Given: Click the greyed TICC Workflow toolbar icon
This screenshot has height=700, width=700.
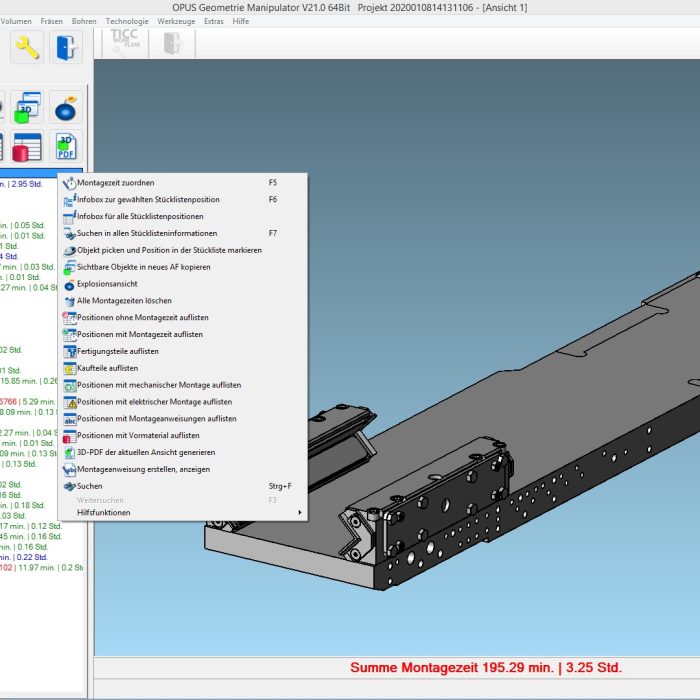Looking at the screenshot, I should pyautogui.click(x=125, y=43).
